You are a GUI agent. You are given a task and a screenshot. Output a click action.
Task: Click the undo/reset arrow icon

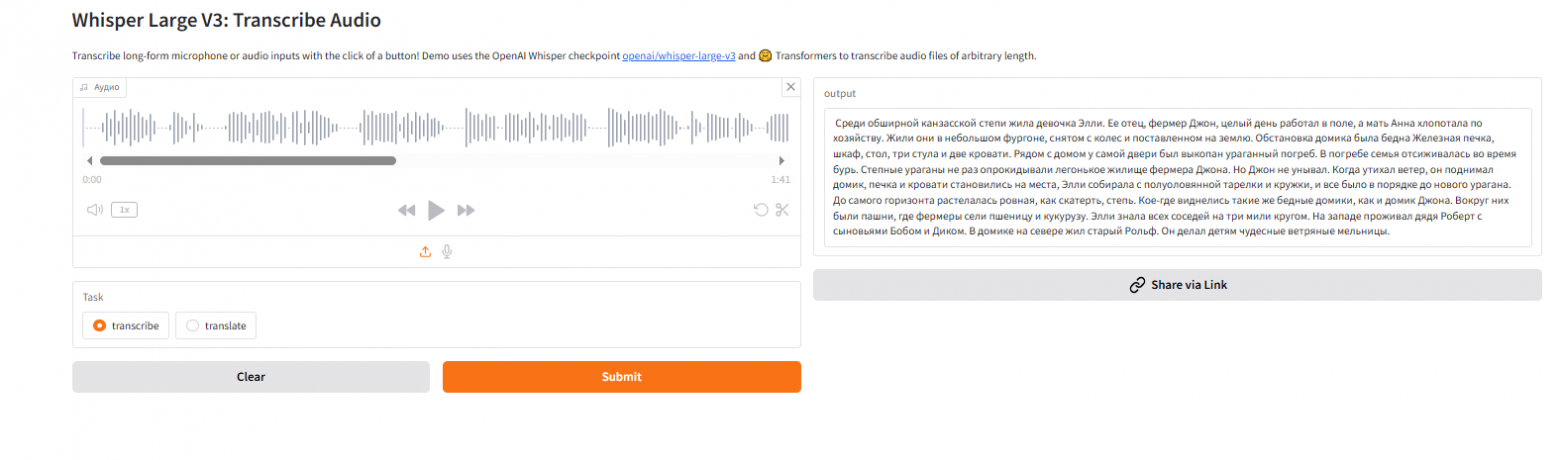pyautogui.click(x=761, y=210)
